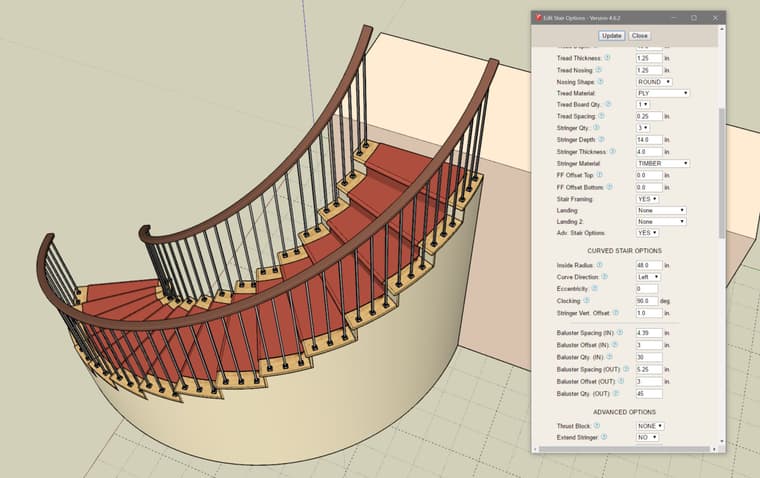Click the Clocking degrees input field
Image resolution: width=760 pixels, height=478 pixels.
point(647,301)
